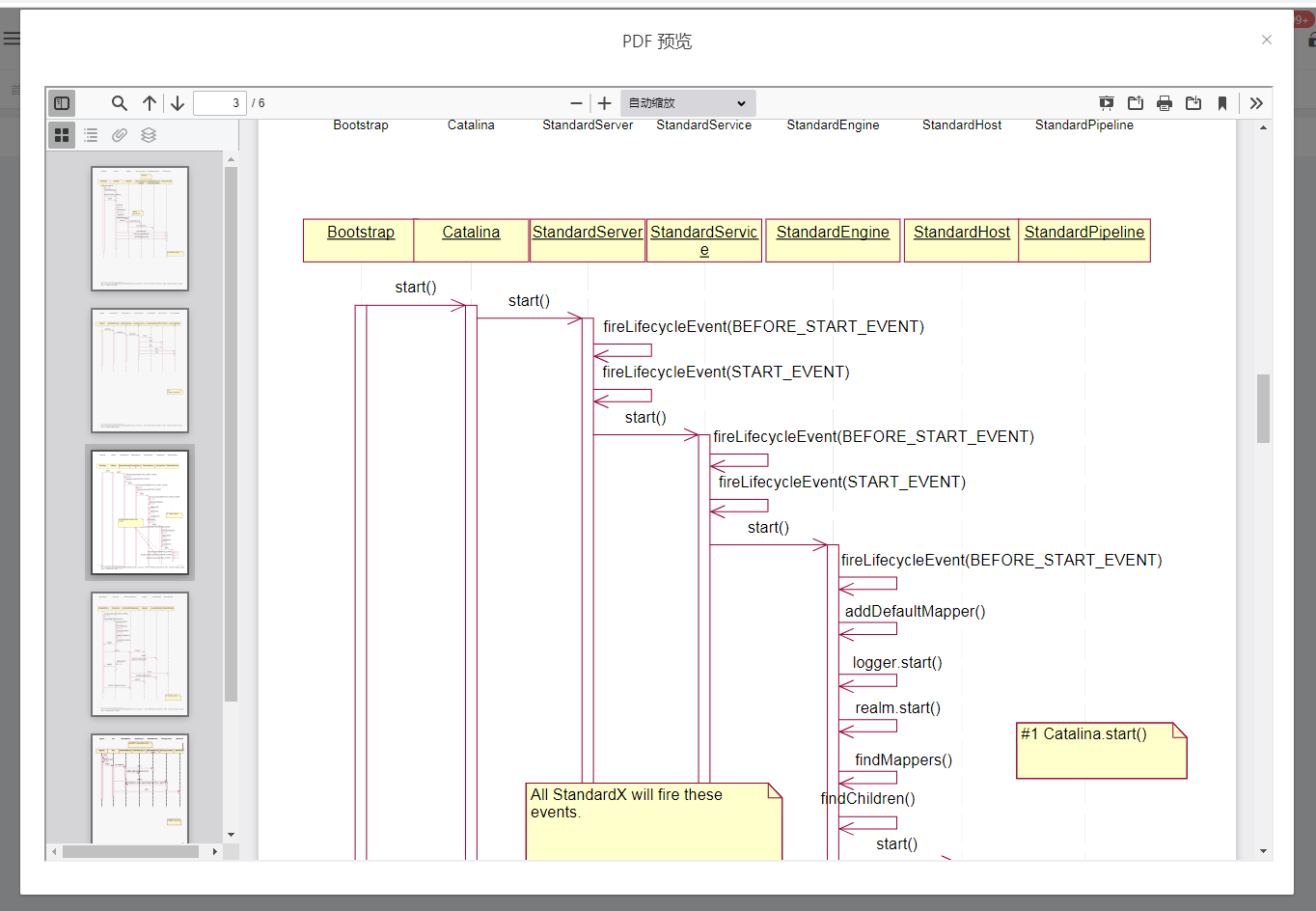
Task: Click the sidebar horizontal scrollbar thumb
Action: pyautogui.click(x=131, y=851)
